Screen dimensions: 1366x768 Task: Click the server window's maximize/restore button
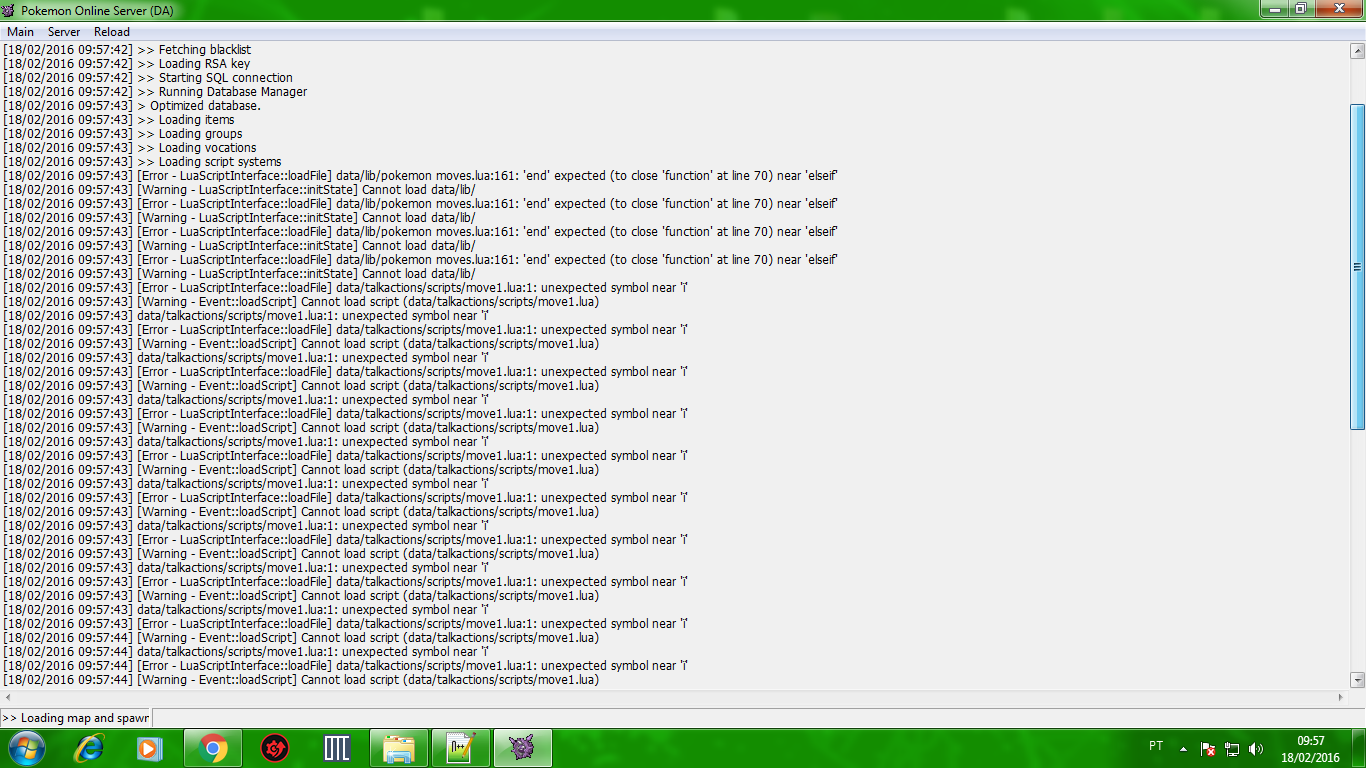coord(1300,8)
